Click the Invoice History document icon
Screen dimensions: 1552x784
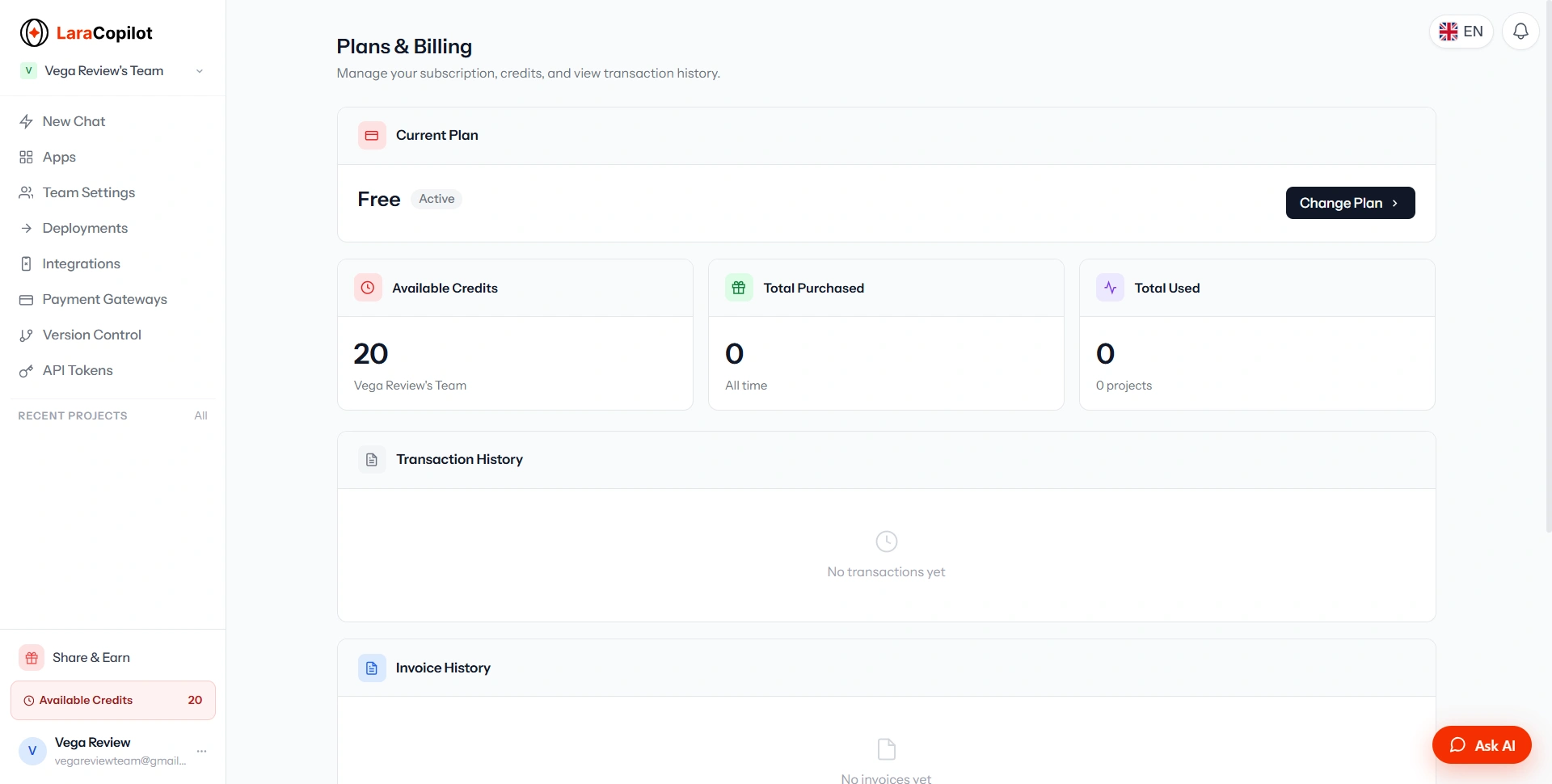(x=372, y=668)
